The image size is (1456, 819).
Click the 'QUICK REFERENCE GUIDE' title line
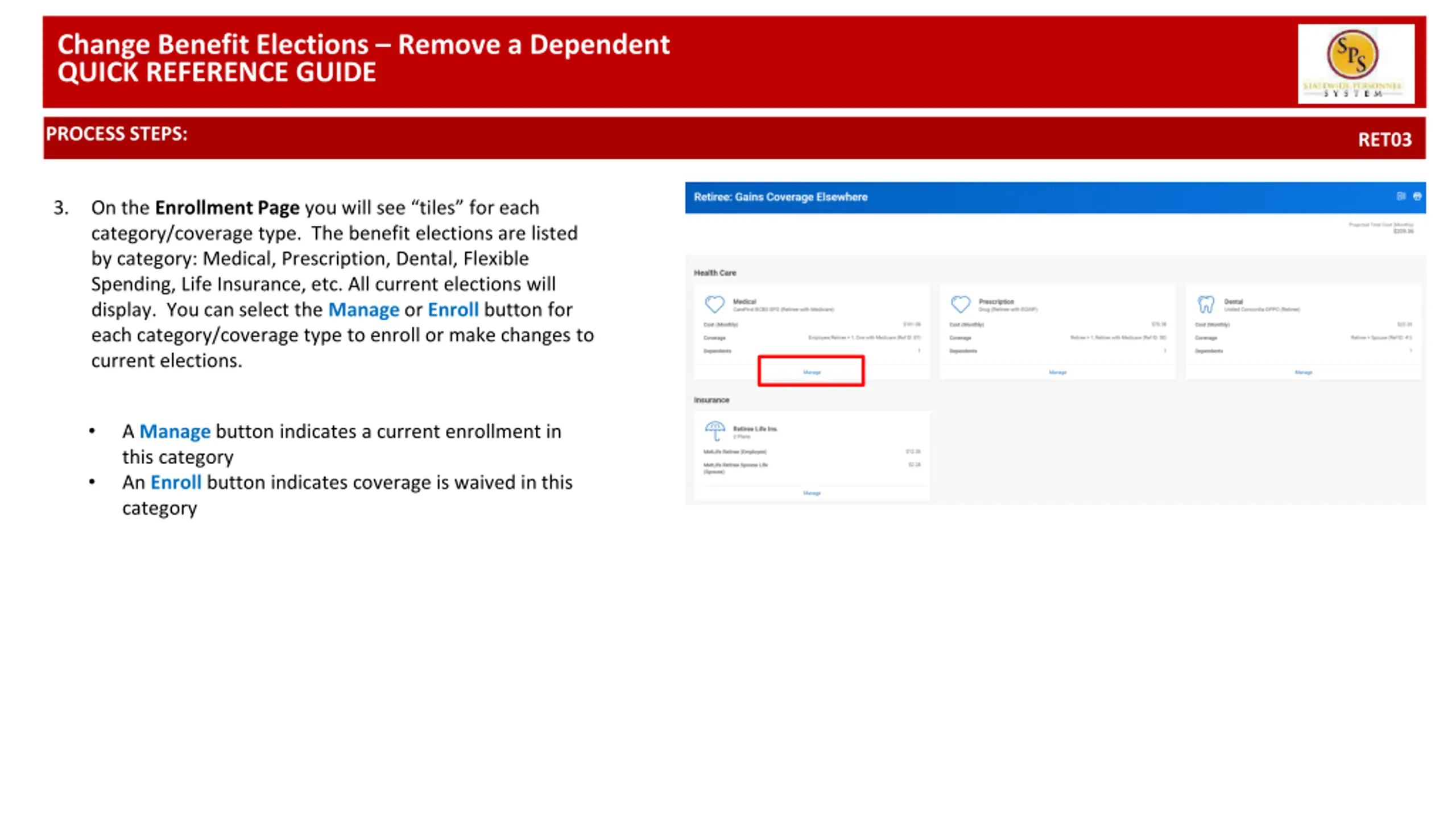[217, 72]
